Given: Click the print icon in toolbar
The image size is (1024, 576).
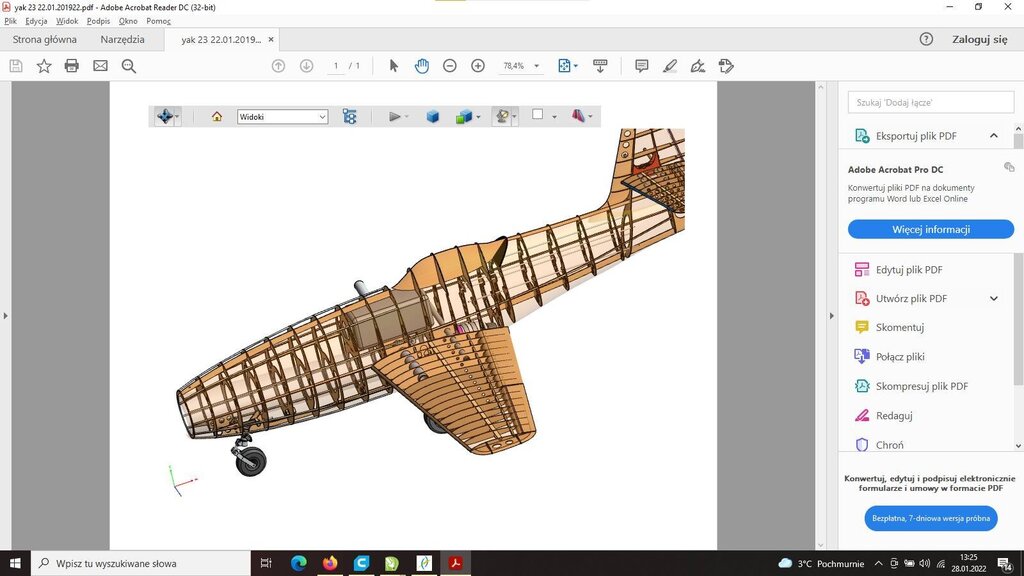Looking at the screenshot, I should pos(72,66).
